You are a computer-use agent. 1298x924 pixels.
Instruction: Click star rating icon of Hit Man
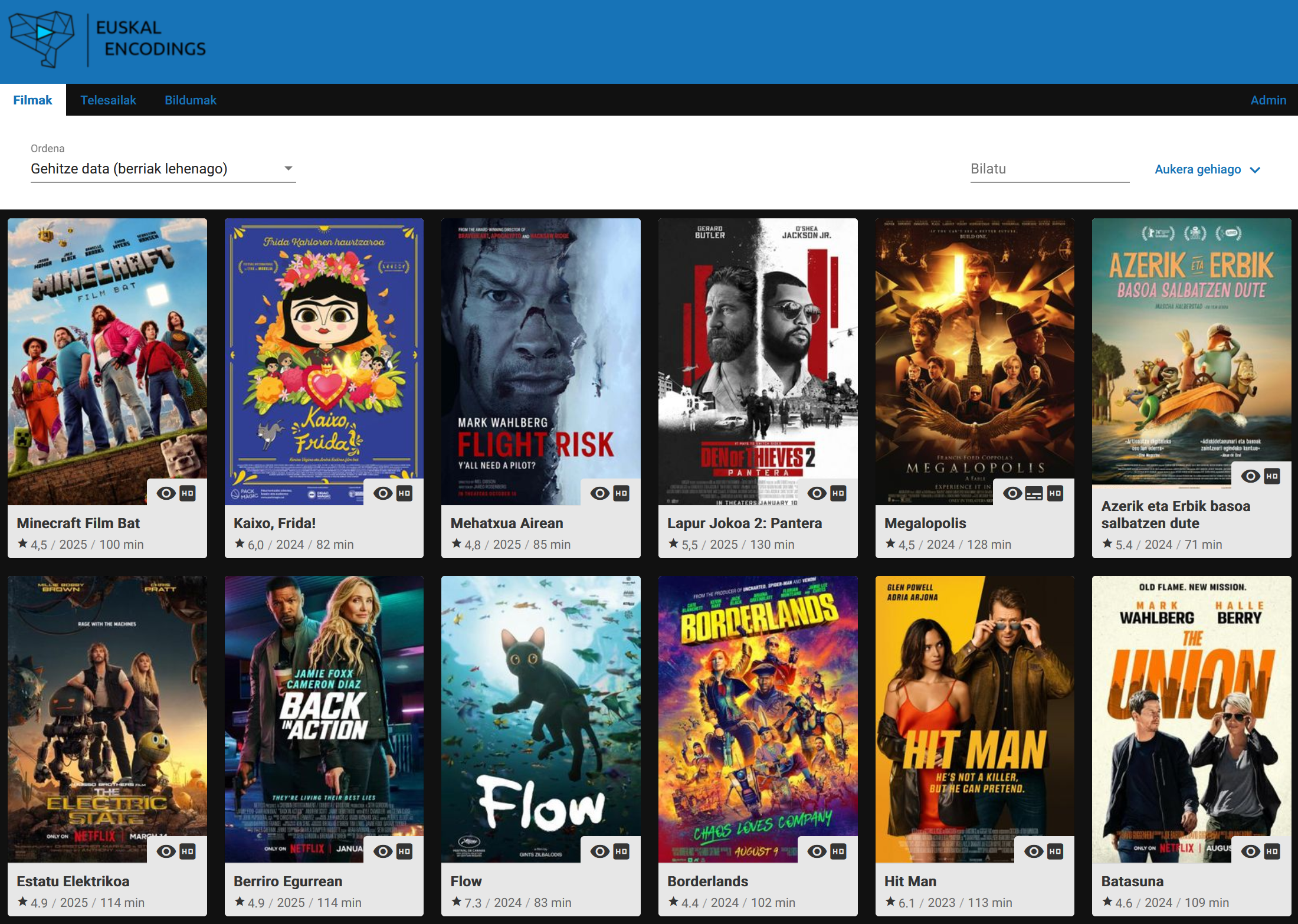pyautogui.click(x=890, y=902)
